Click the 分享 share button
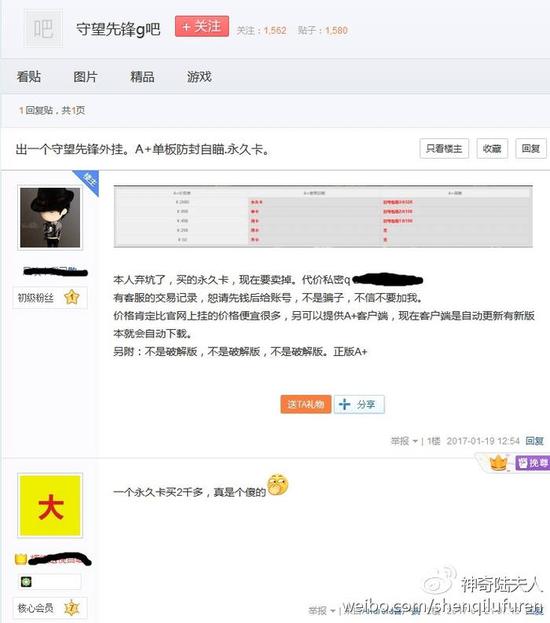Image resolution: width=550 pixels, height=623 pixels. tap(359, 404)
